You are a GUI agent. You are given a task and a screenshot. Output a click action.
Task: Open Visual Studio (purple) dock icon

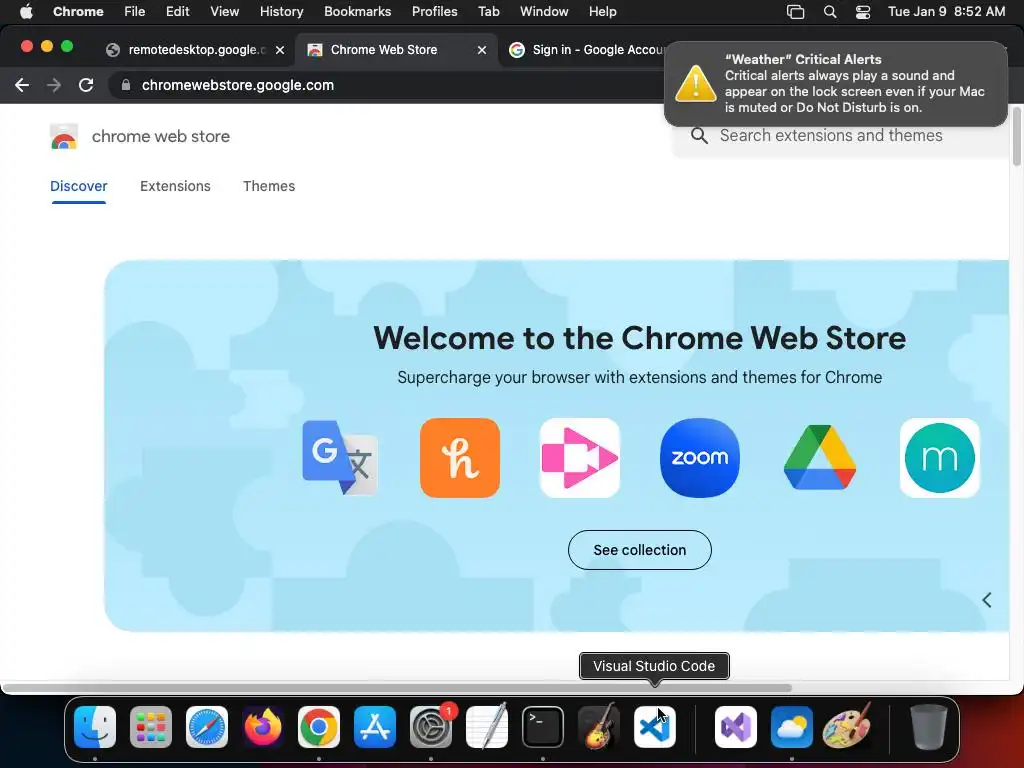tap(736, 727)
